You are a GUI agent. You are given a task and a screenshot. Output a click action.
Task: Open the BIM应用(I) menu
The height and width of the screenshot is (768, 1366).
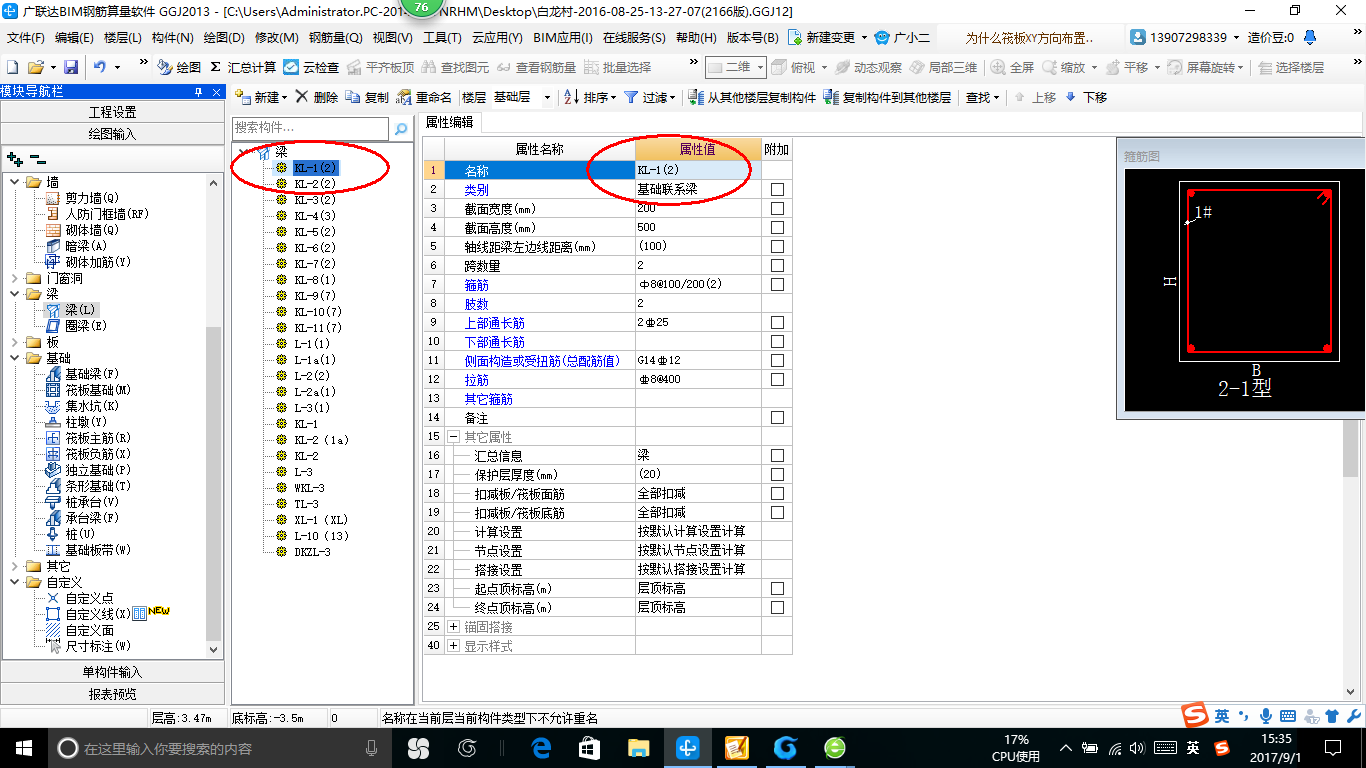pos(563,38)
